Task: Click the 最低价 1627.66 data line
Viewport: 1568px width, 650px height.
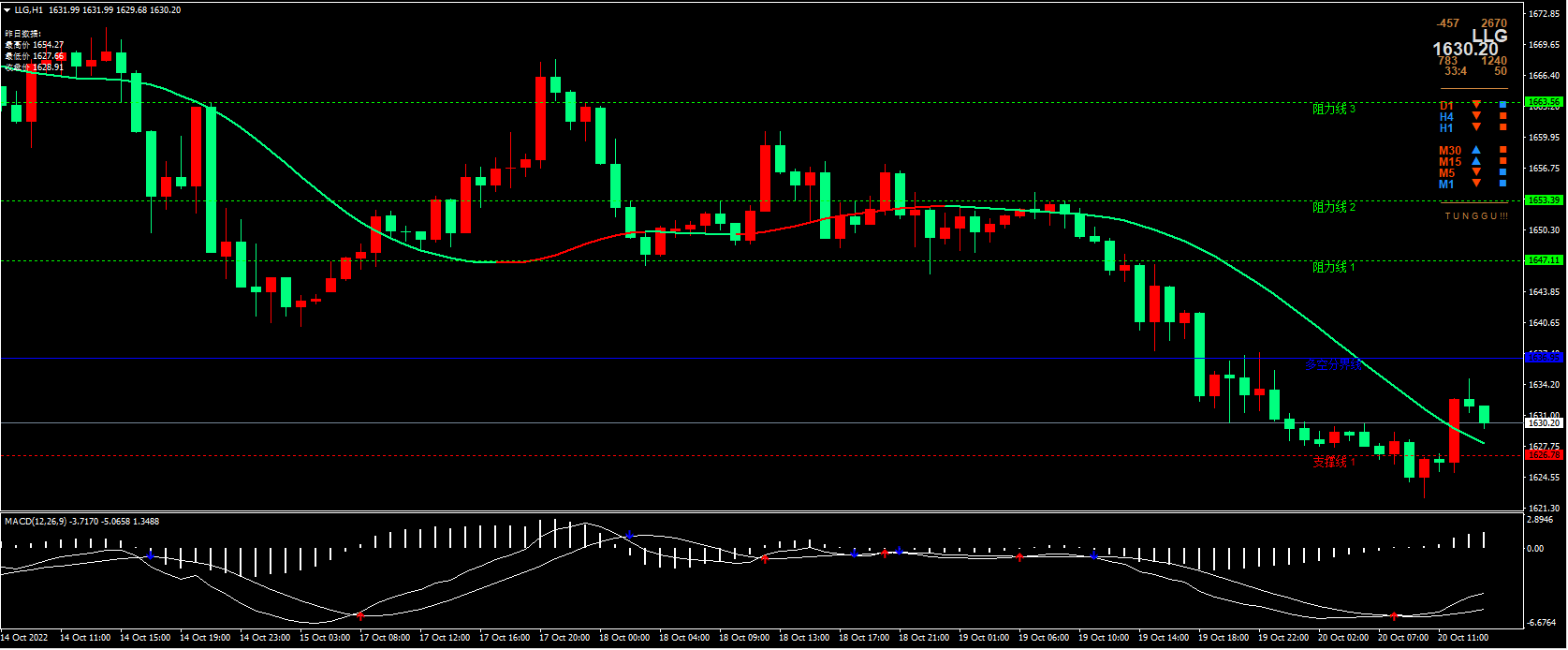Action: [35, 56]
